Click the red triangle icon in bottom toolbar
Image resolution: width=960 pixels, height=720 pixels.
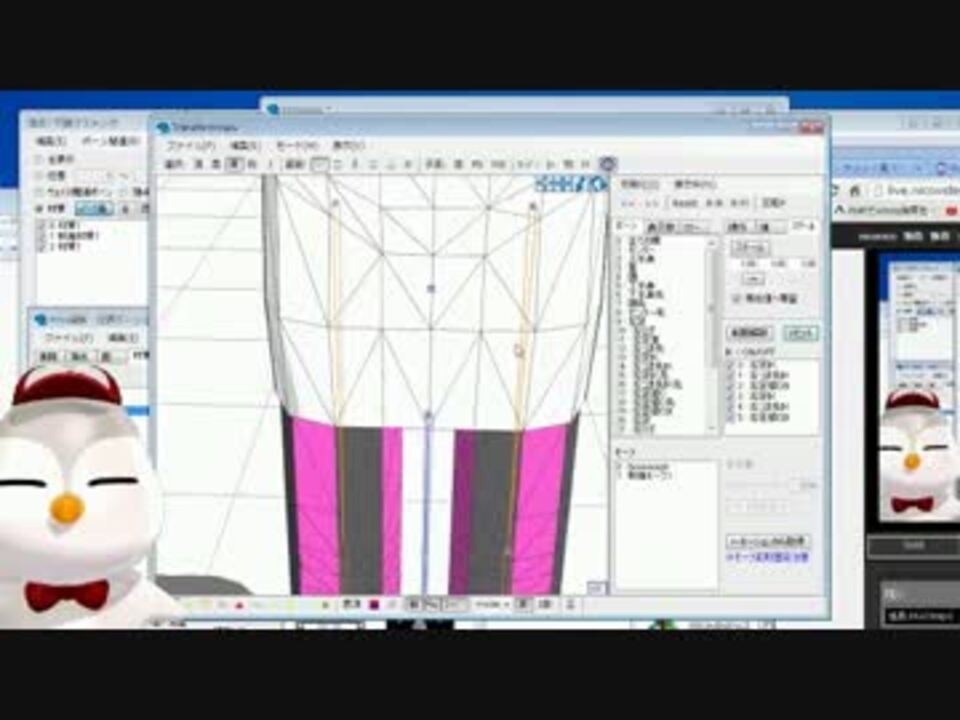(x=239, y=606)
